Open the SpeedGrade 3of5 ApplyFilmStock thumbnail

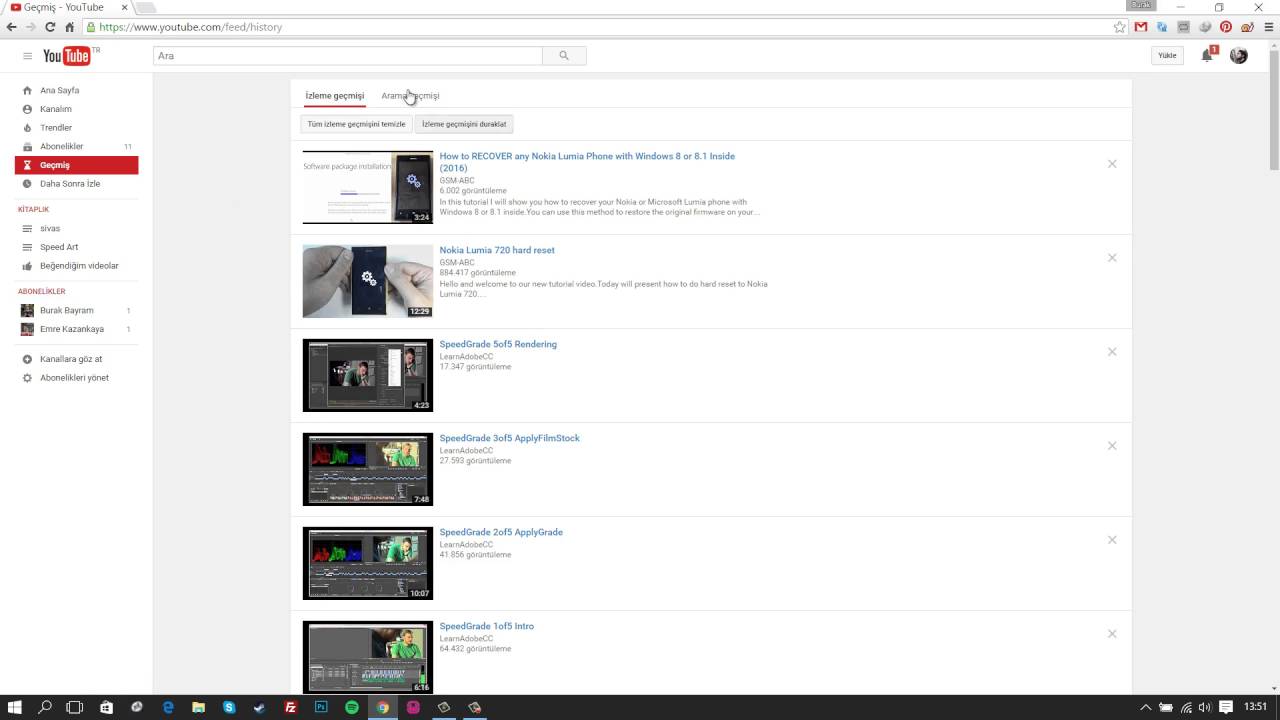click(x=368, y=469)
